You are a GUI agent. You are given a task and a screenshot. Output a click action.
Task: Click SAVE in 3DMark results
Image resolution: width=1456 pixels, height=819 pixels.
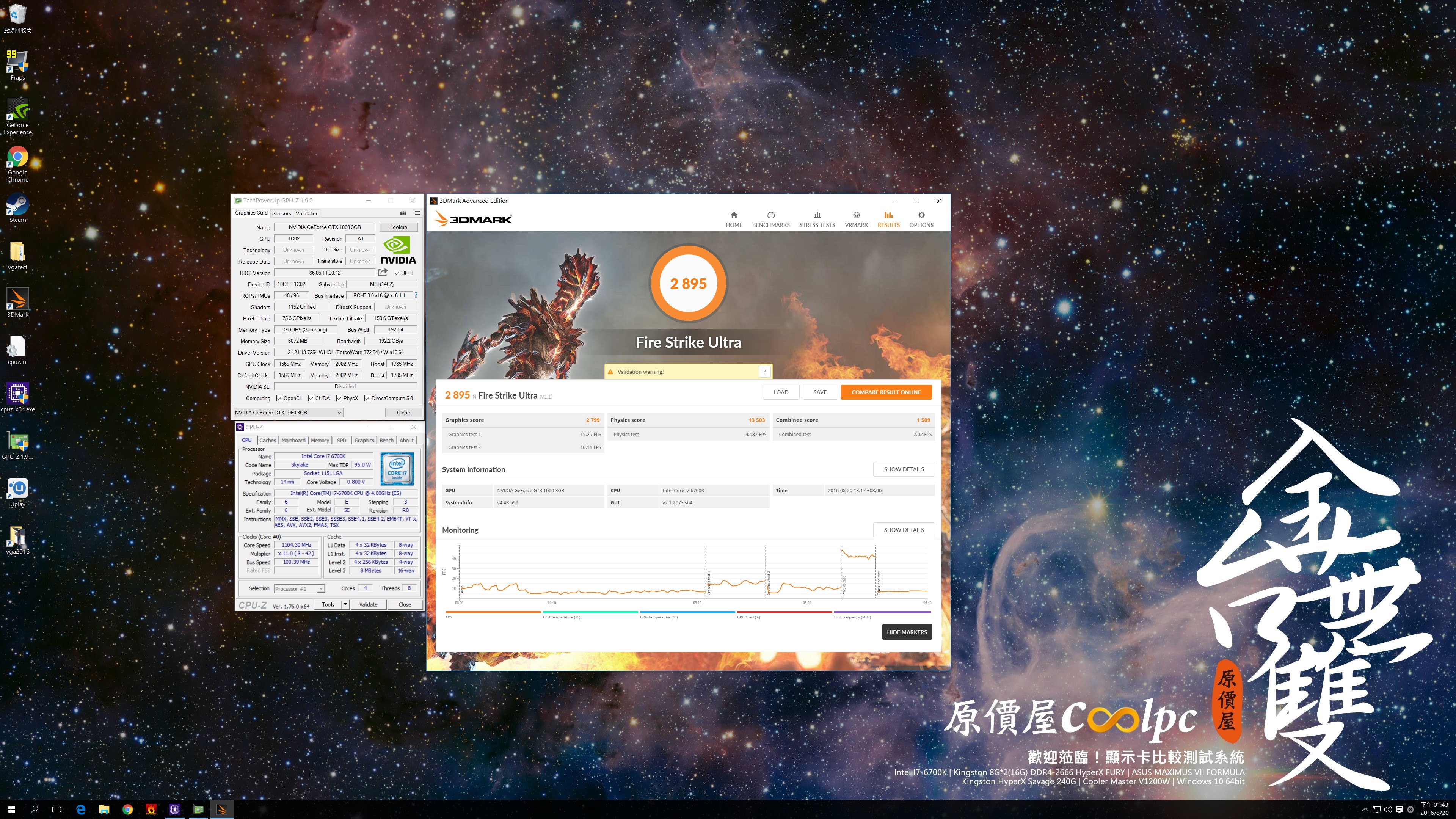[x=820, y=392]
